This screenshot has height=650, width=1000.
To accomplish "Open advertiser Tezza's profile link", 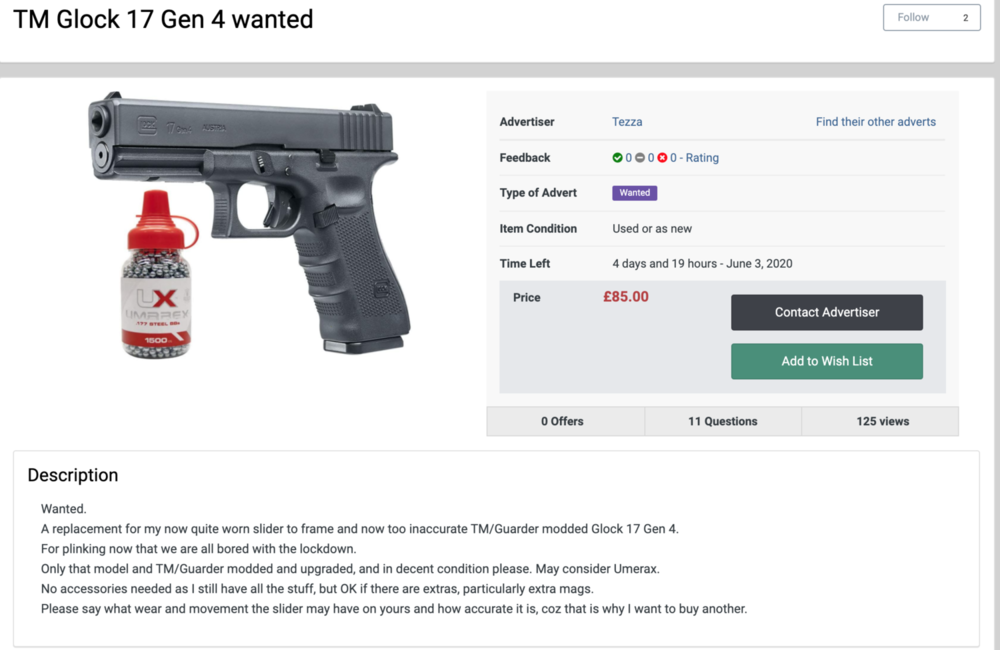I will 627,122.
